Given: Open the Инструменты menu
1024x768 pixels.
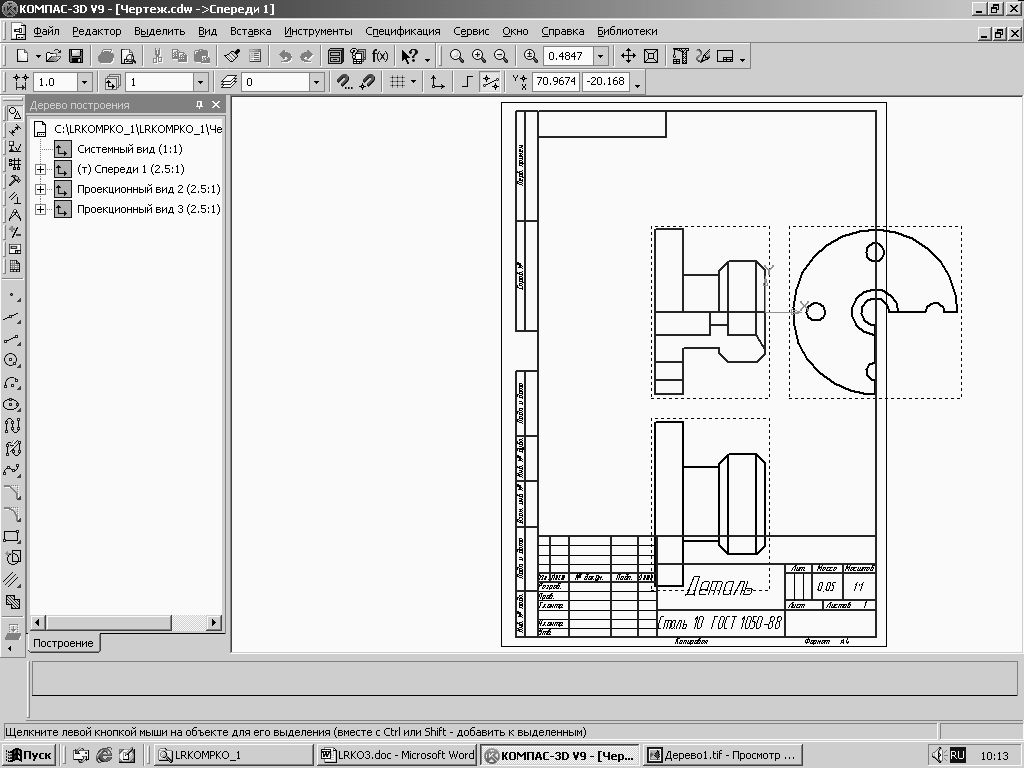Looking at the screenshot, I should tap(318, 31).
